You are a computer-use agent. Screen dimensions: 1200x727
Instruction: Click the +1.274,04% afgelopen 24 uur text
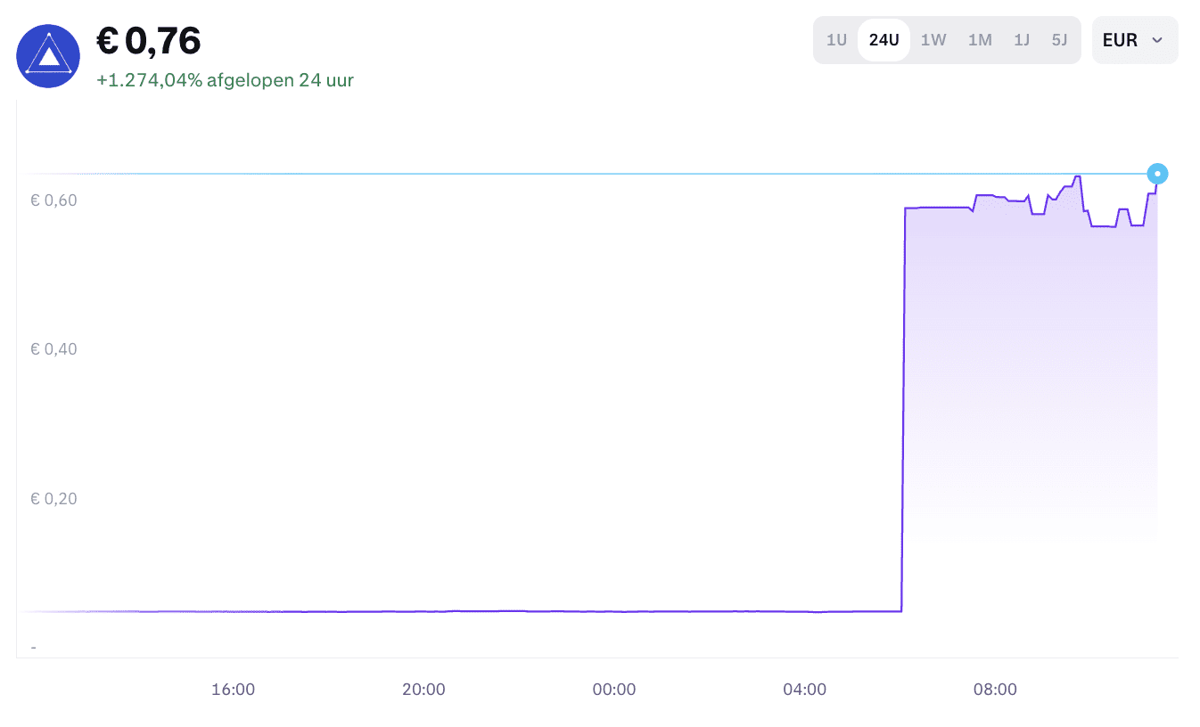tap(225, 80)
